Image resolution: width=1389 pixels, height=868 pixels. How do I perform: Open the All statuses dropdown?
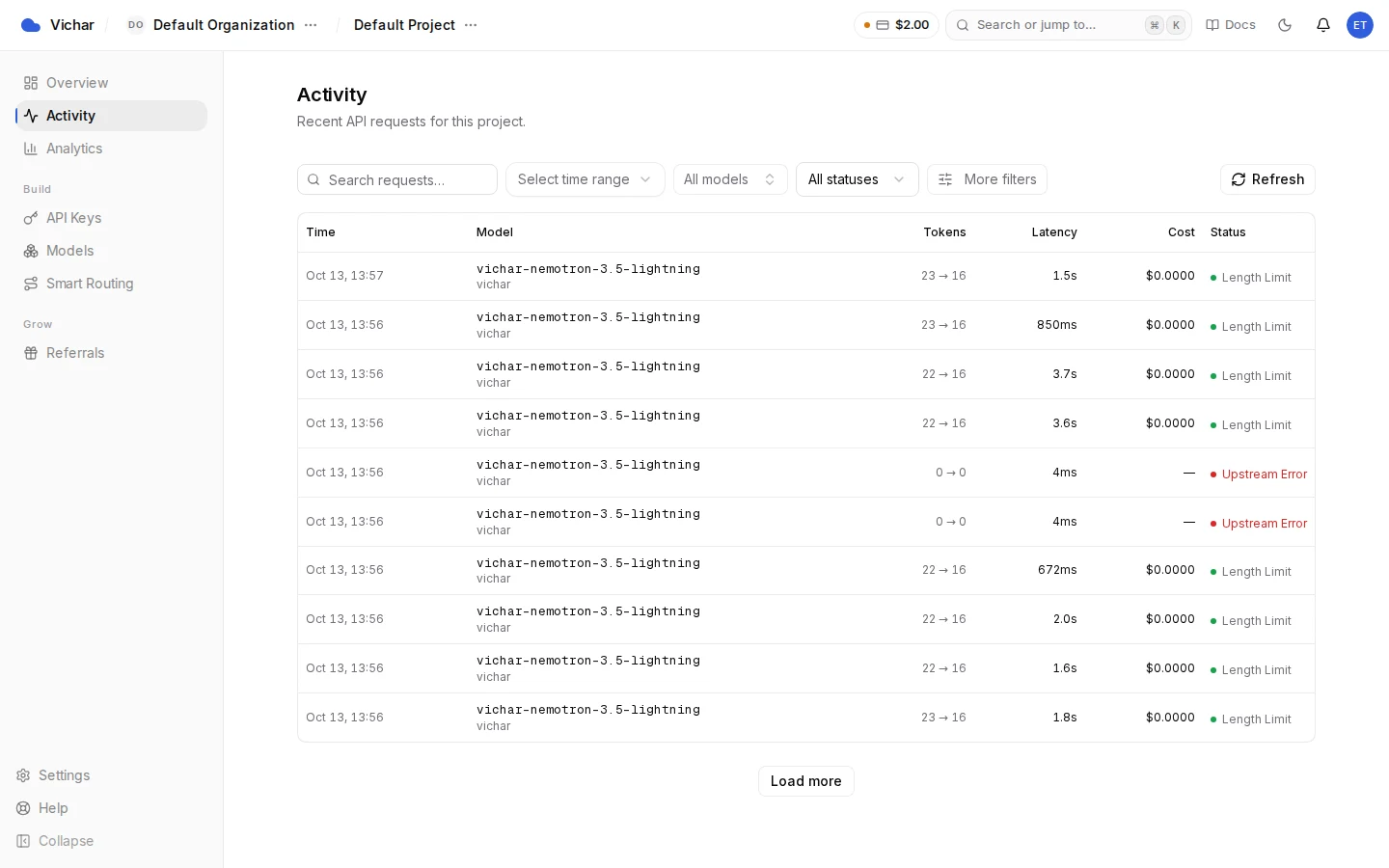tap(858, 179)
